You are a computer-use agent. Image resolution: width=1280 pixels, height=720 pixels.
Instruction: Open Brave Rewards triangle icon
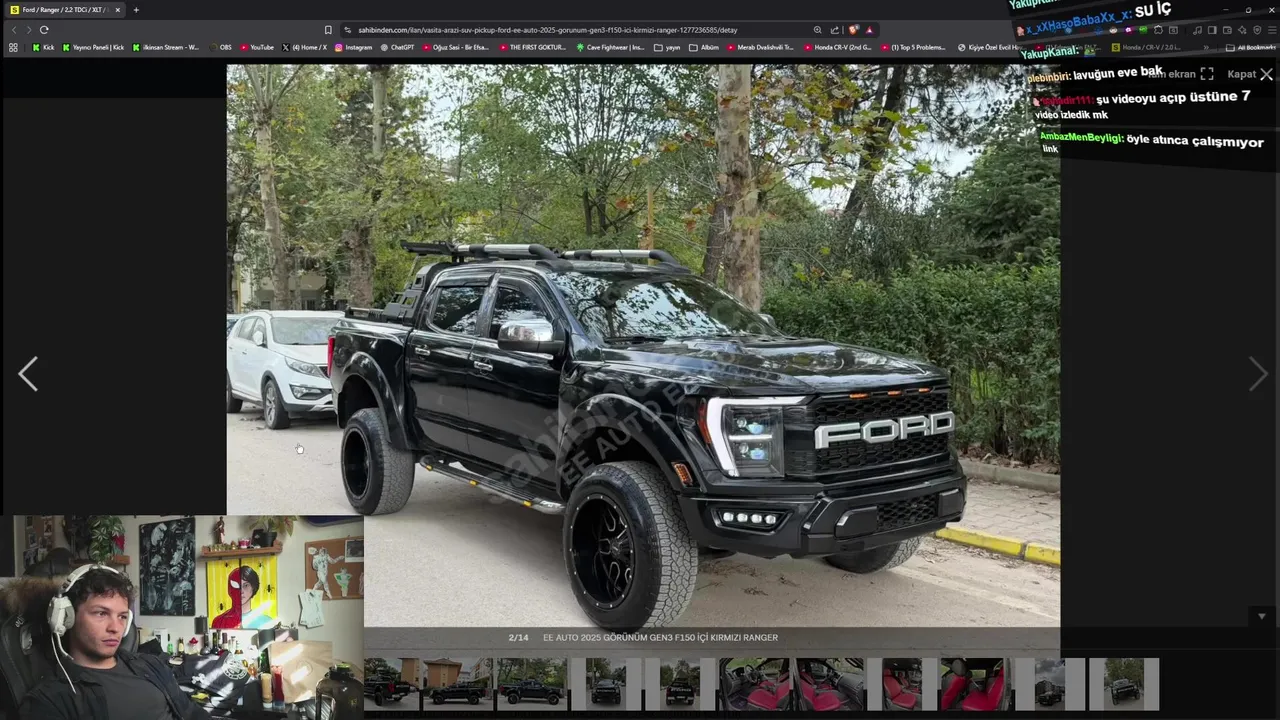(x=869, y=30)
